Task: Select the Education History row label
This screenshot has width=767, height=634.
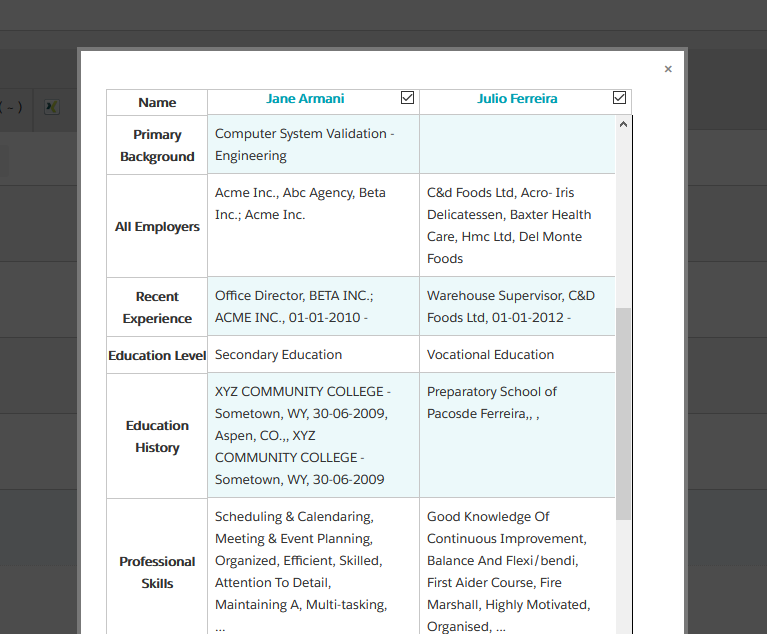Action: [x=157, y=437]
